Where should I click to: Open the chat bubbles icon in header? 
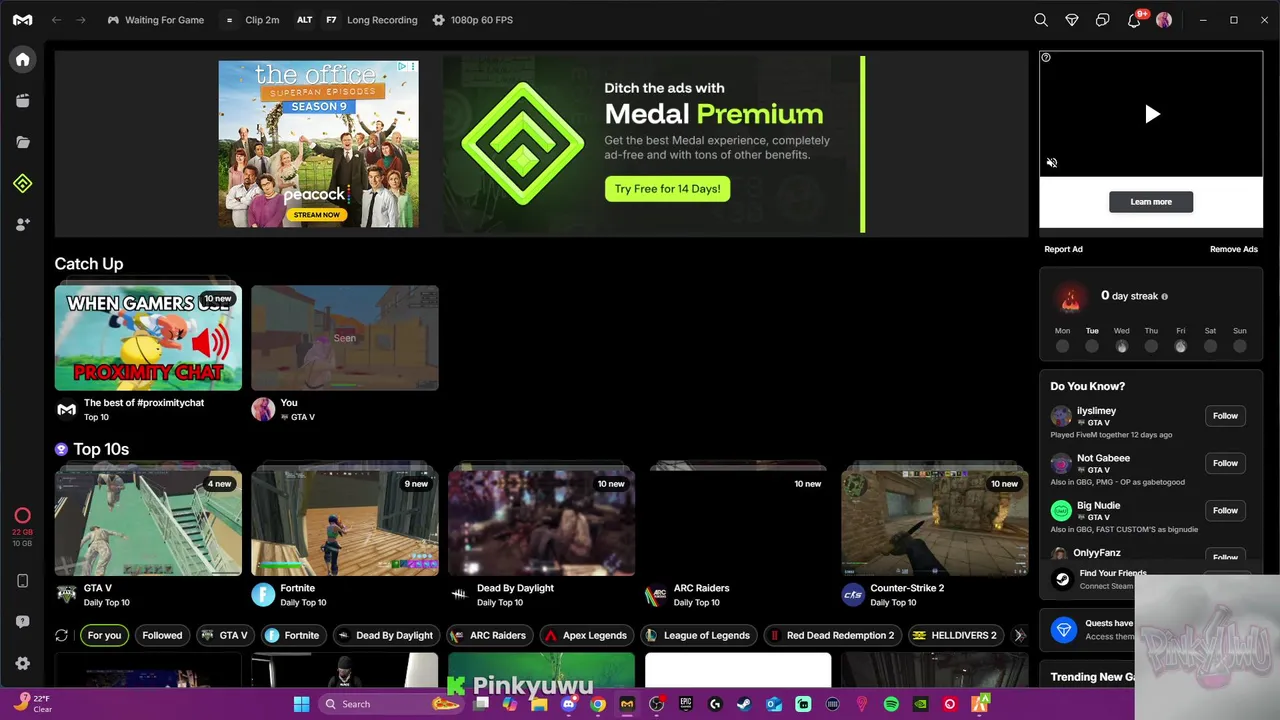click(1103, 20)
